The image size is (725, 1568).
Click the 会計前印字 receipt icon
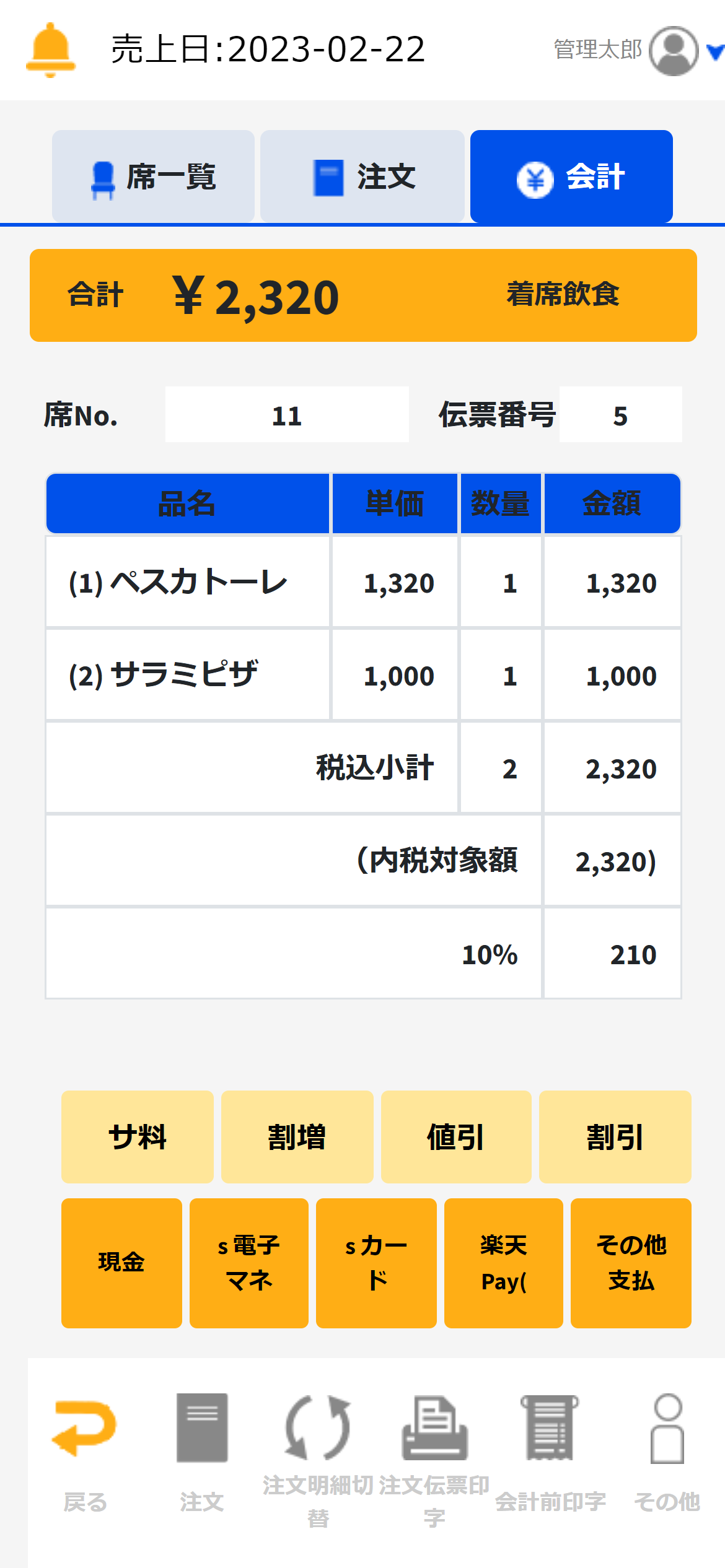click(x=550, y=1427)
